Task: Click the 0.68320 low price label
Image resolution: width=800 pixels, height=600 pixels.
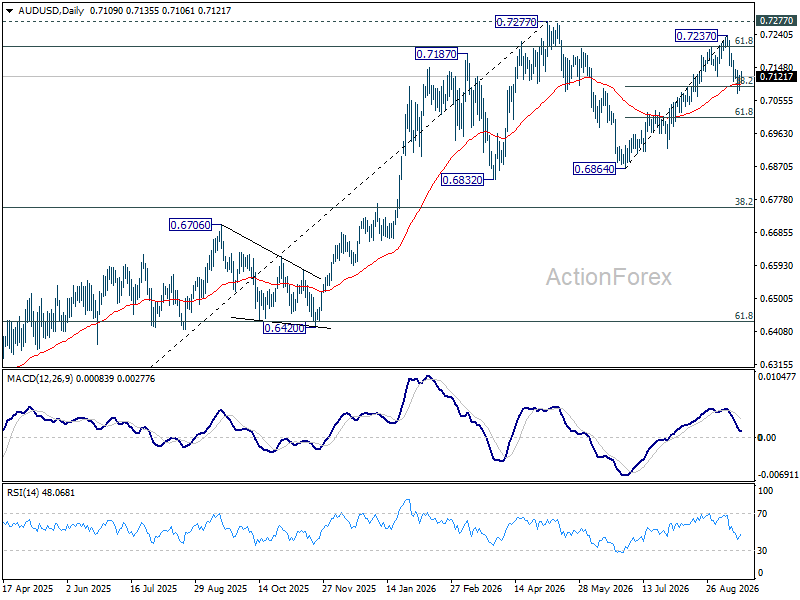Action: (x=462, y=180)
